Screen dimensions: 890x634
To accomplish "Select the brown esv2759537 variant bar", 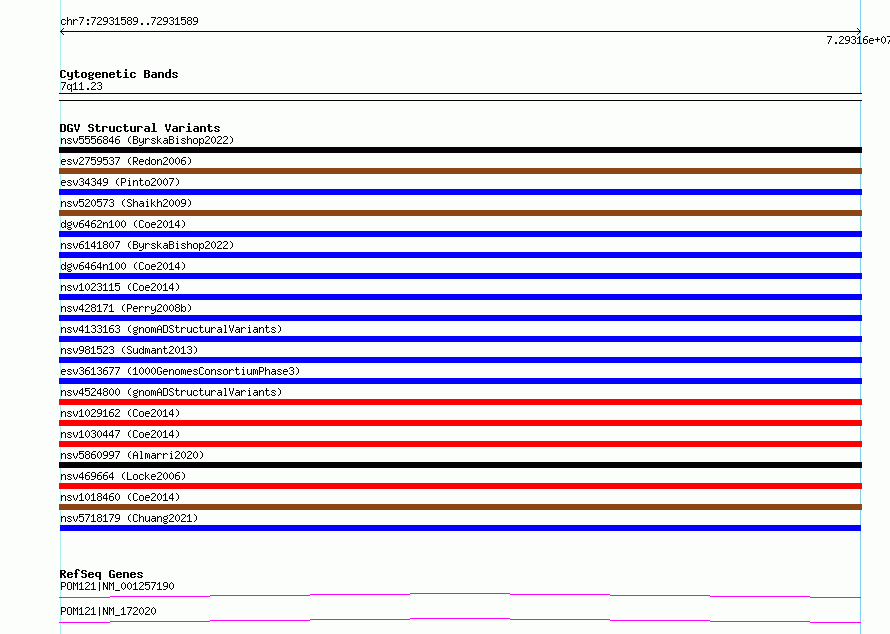I will click(460, 171).
